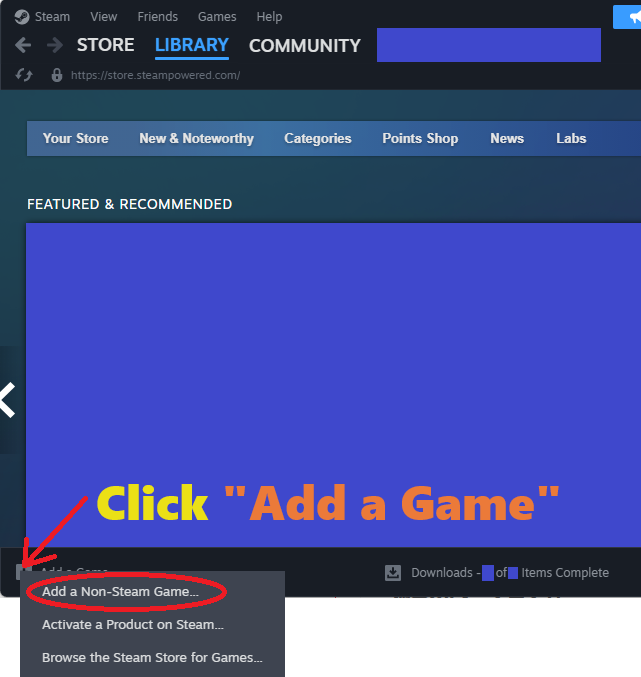The width and height of the screenshot is (641, 677).
Task: Show previous featured item with left chevron
Action: (8, 400)
